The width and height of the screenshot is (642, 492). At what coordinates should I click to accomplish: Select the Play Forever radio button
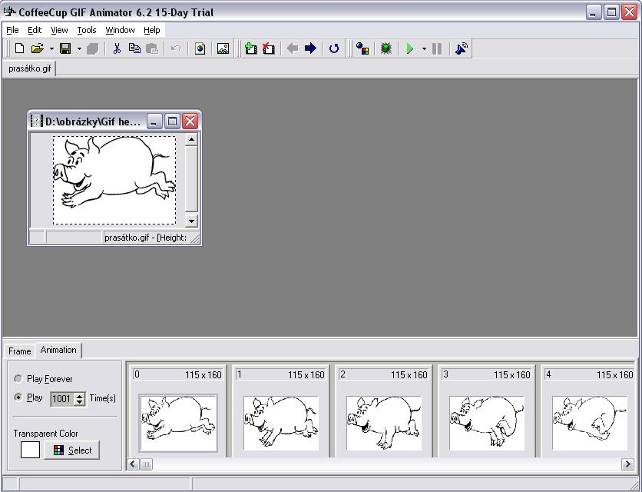click(18, 379)
